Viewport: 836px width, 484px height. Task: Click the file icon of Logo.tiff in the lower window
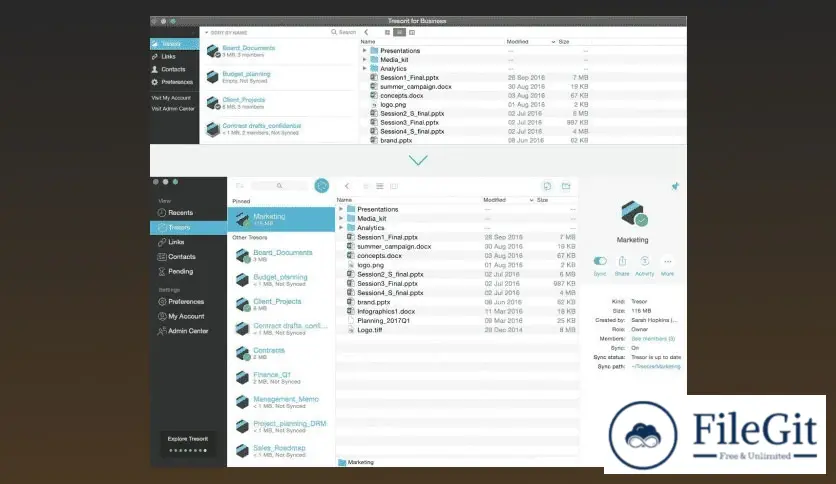tap(350, 330)
